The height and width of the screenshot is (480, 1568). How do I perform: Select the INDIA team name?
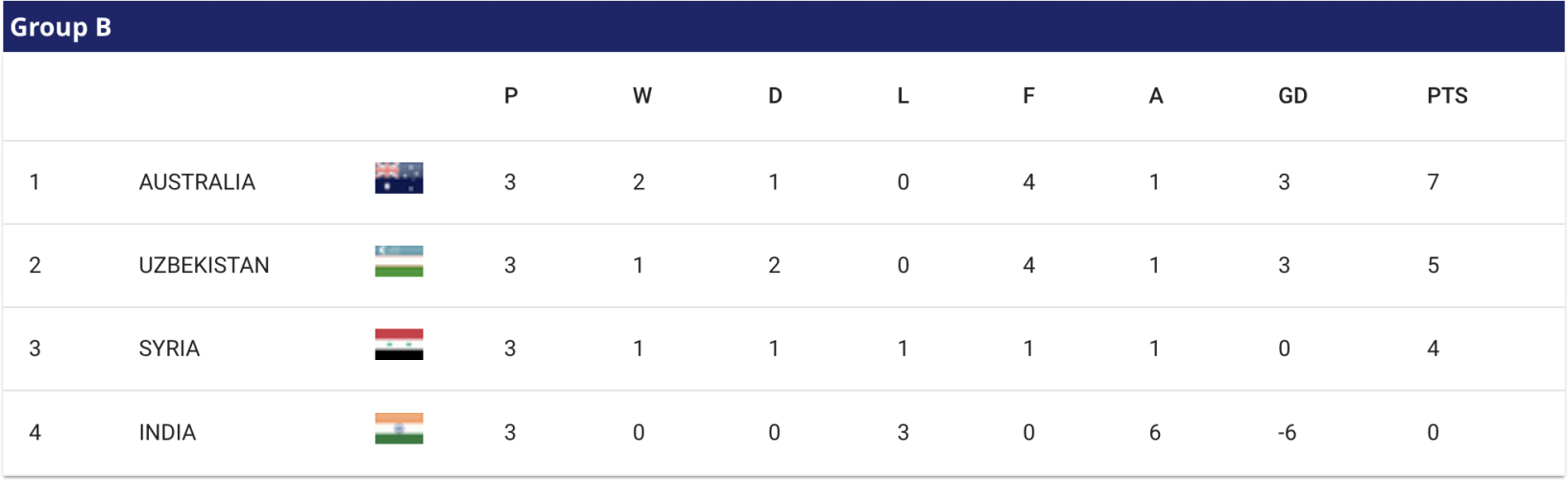click(x=167, y=433)
